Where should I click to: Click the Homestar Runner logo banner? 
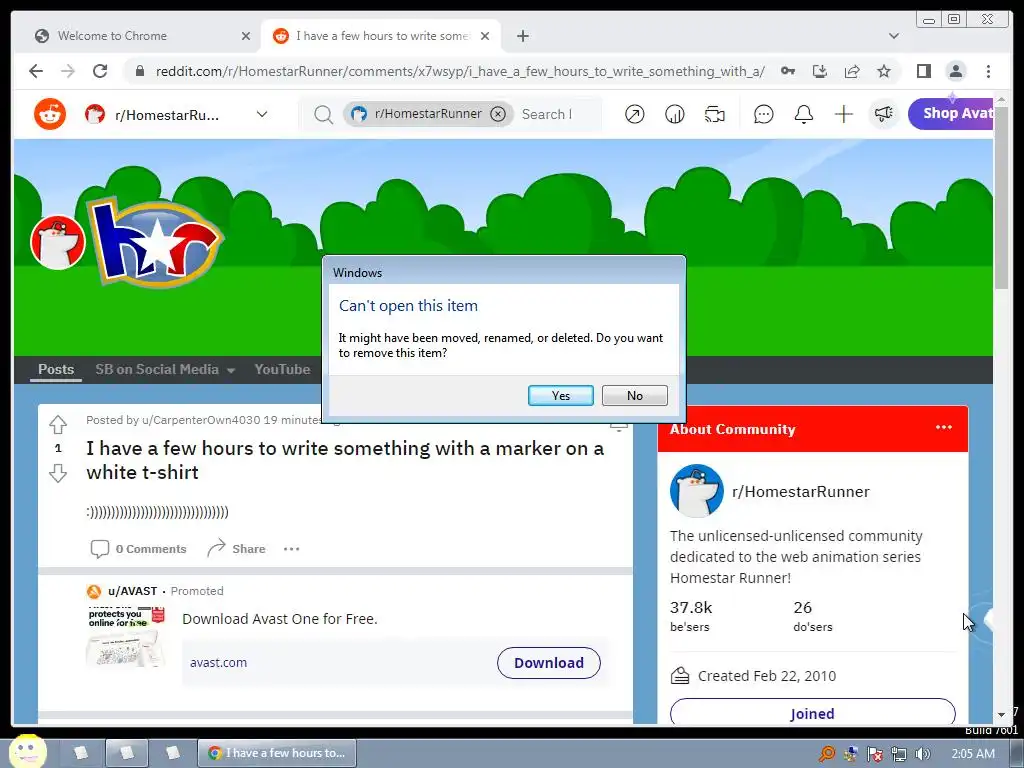click(157, 242)
